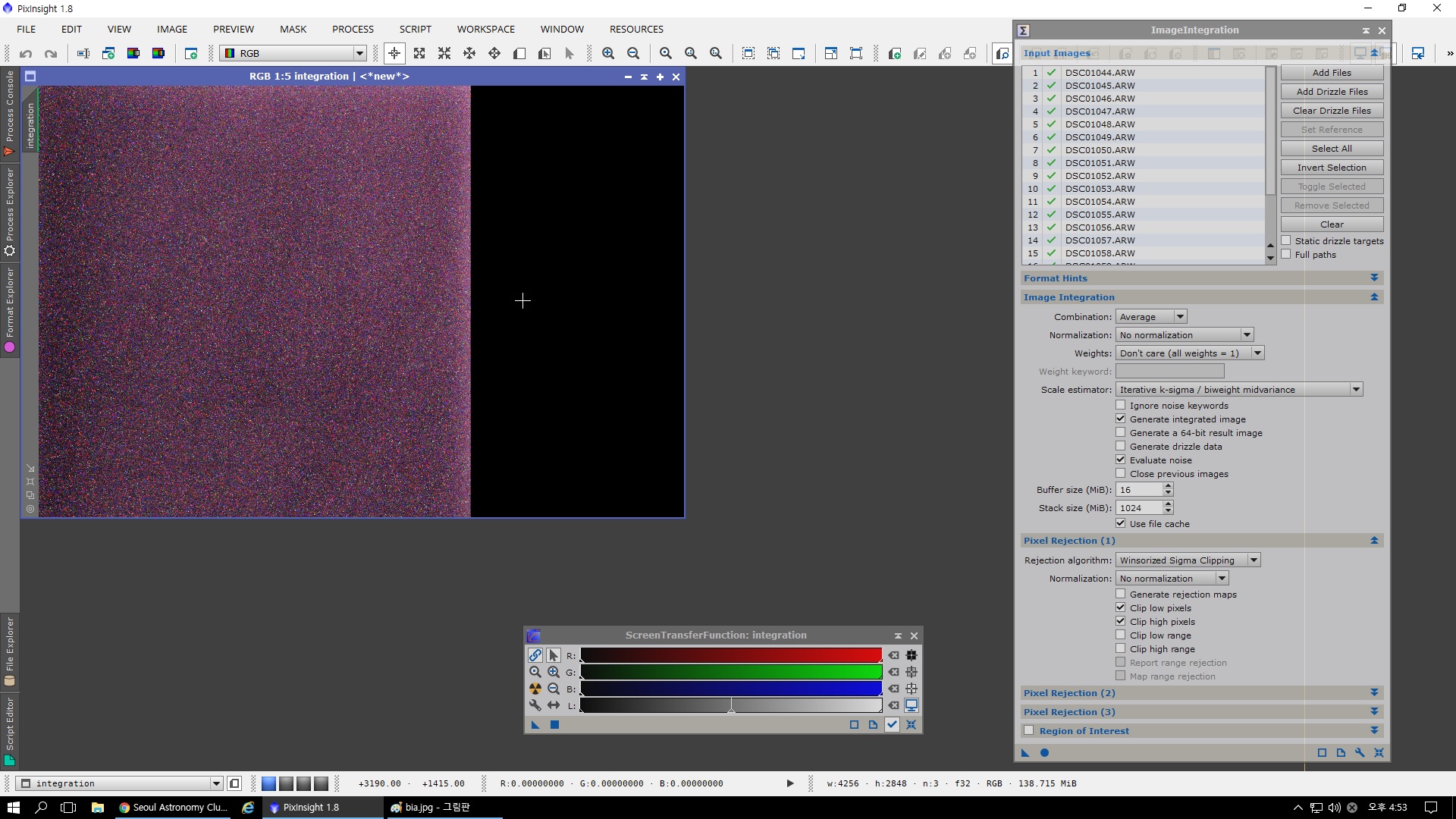Click the STF auto stretch radioactive icon
This screenshot has width=1456, height=819.
click(x=535, y=689)
